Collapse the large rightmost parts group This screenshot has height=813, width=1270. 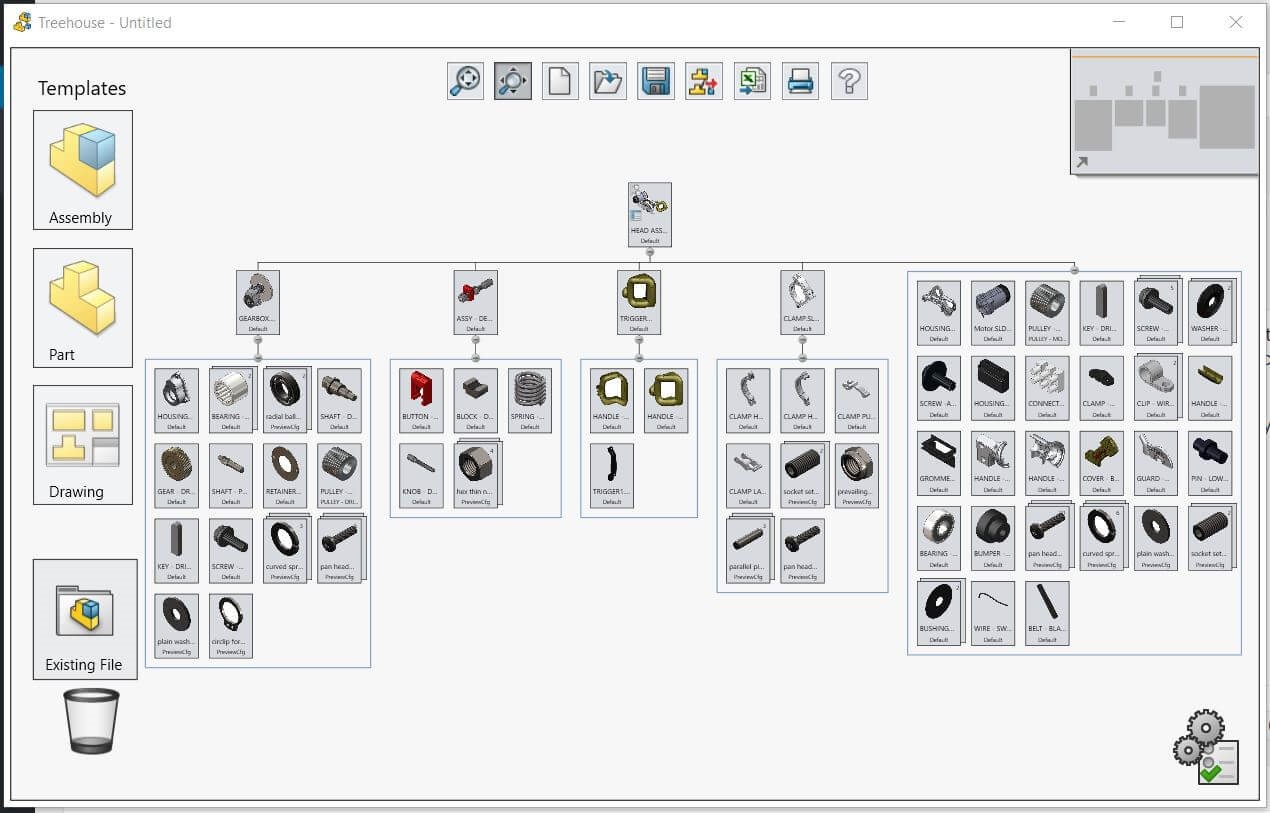1074,270
